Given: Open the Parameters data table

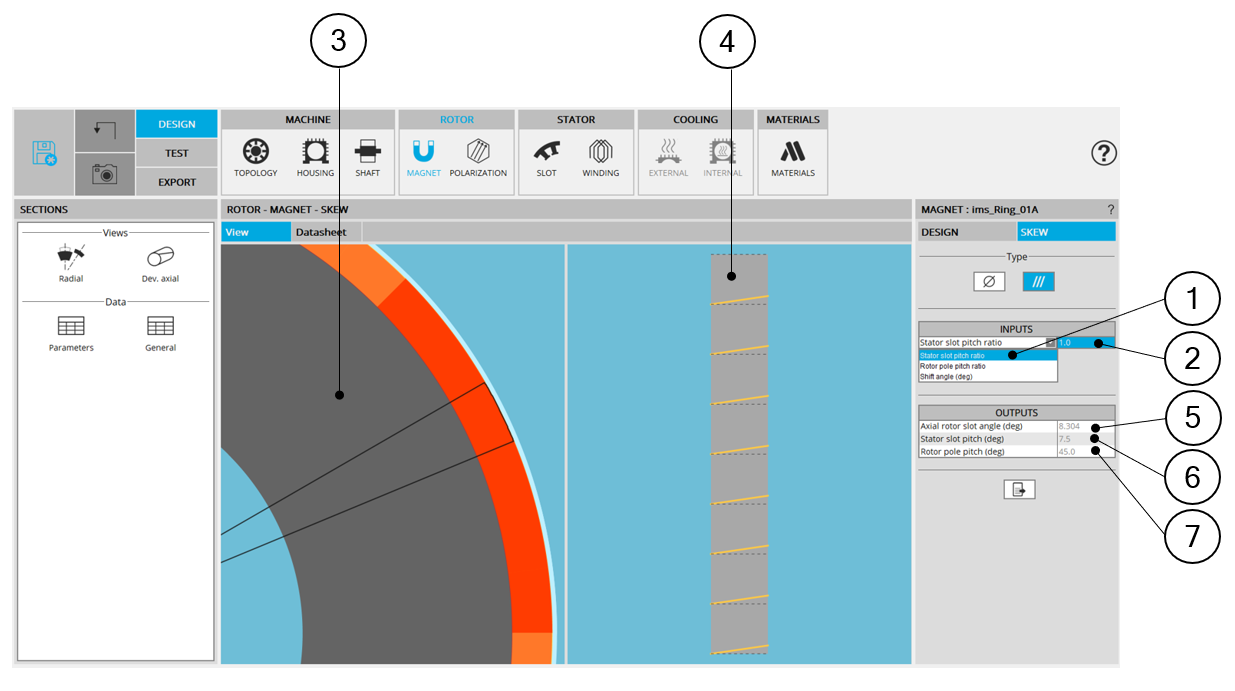Looking at the screenshot, I should coord(71,332).
